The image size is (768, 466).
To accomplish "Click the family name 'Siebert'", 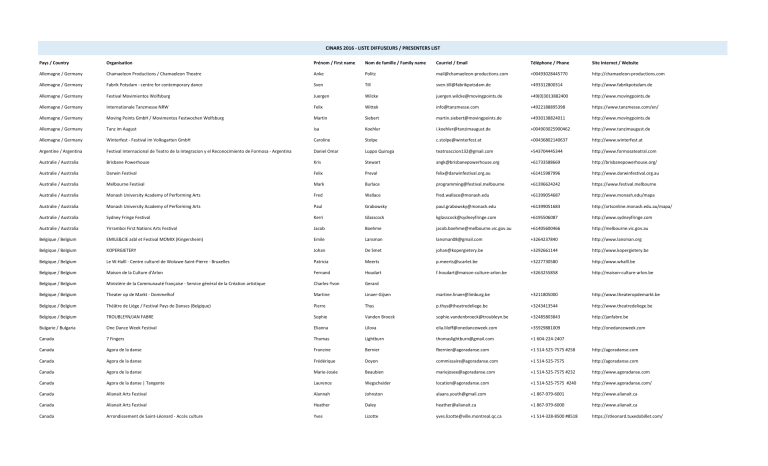I will click(x=372, y=118).
